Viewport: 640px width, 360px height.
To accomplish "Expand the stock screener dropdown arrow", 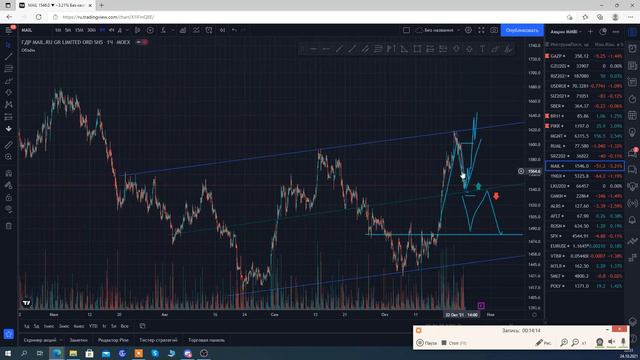I will [x=61, y=340].
